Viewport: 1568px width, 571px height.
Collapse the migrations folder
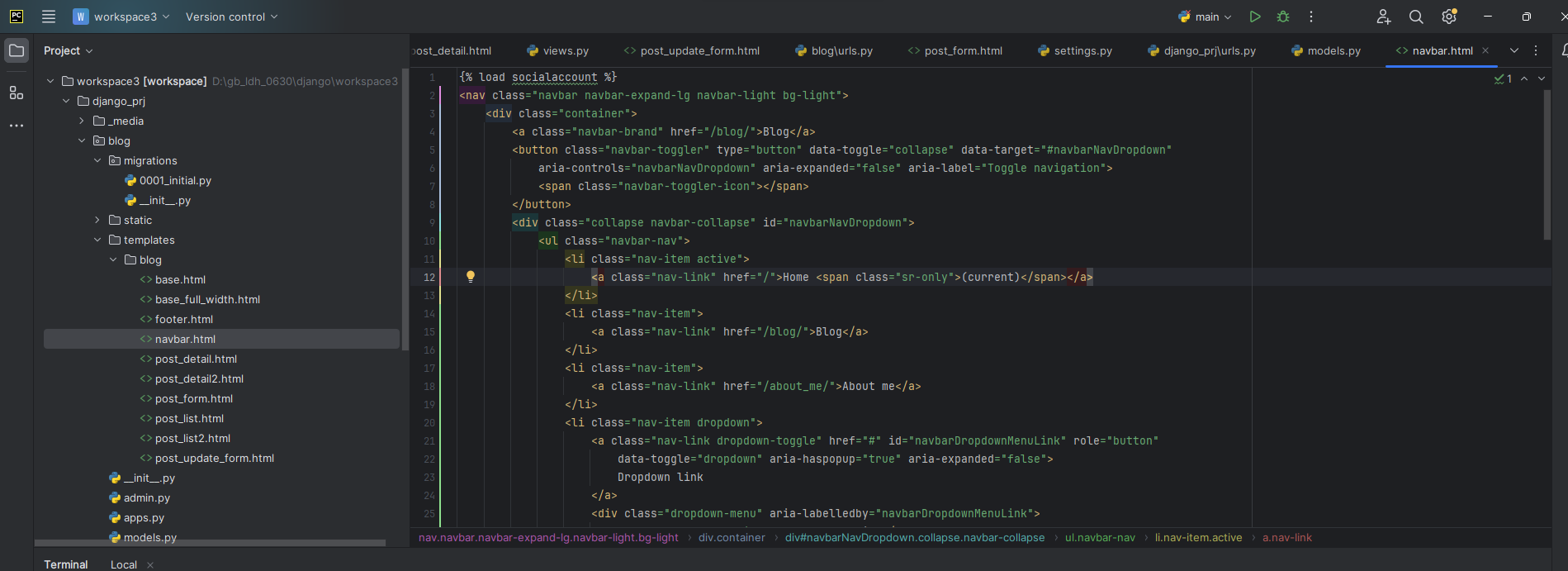pos(97,160)
